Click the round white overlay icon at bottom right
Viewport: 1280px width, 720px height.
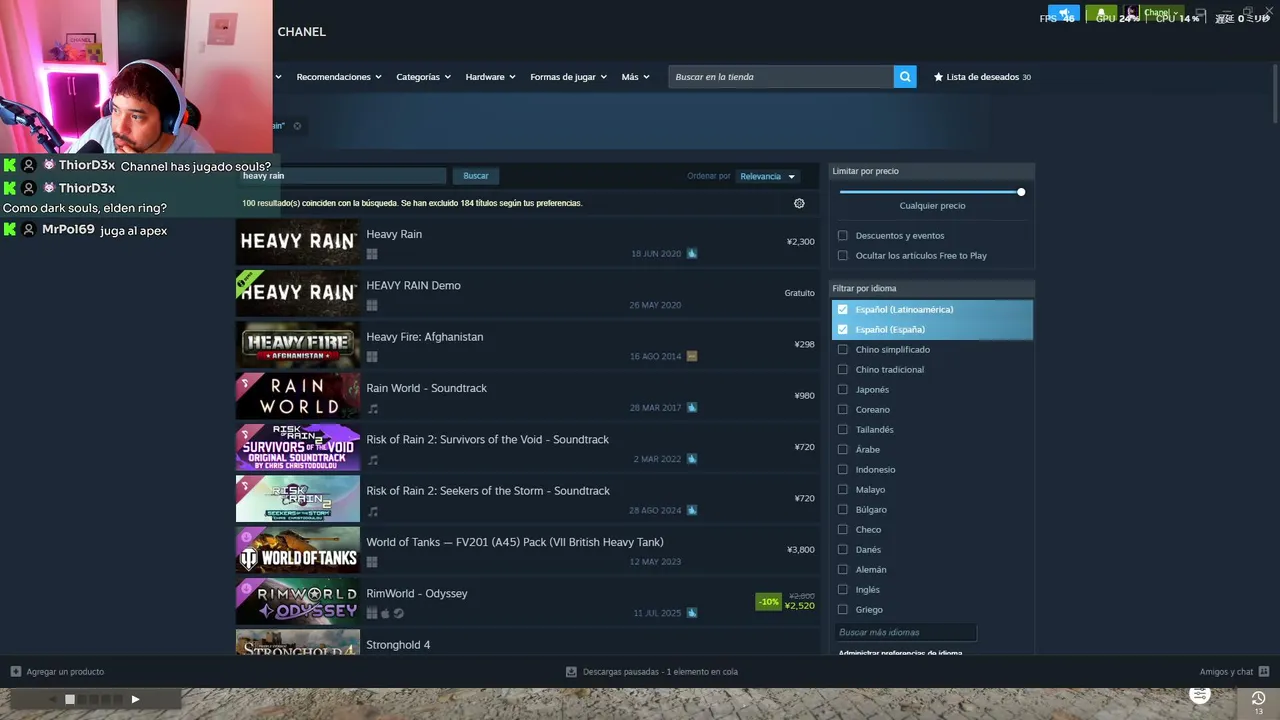pos(1200,694)
